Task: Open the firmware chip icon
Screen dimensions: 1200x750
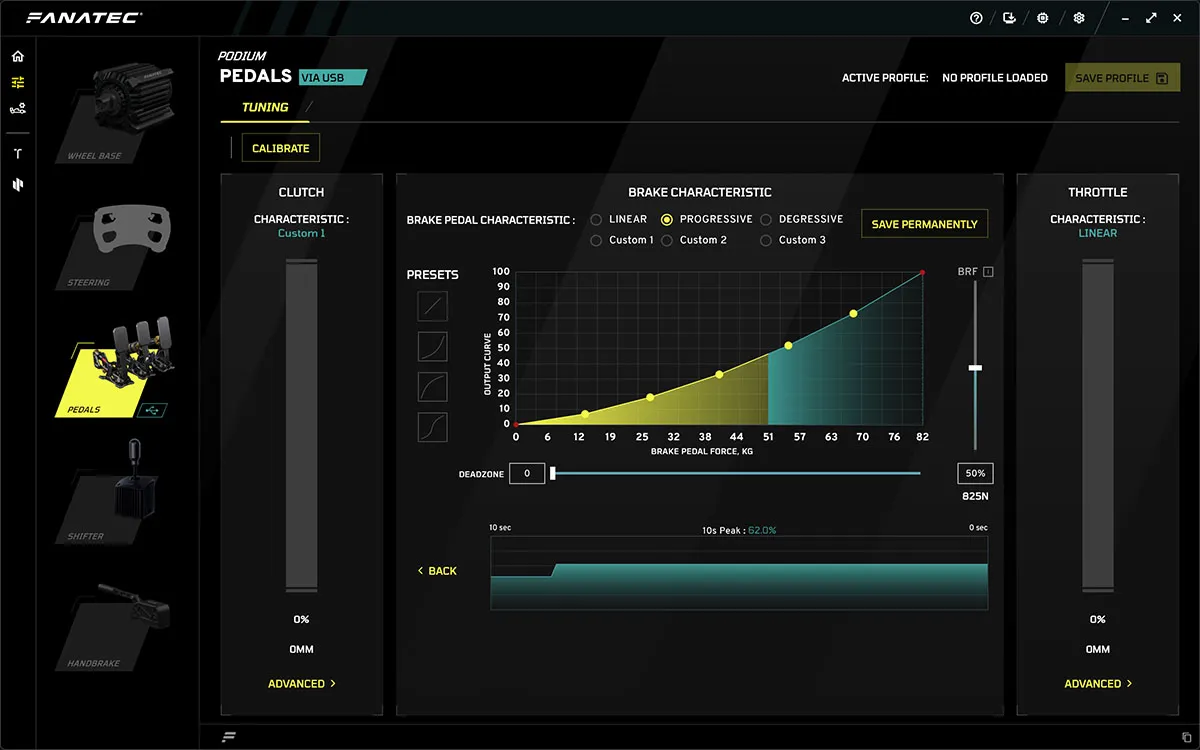Action: coord(1043,18)
